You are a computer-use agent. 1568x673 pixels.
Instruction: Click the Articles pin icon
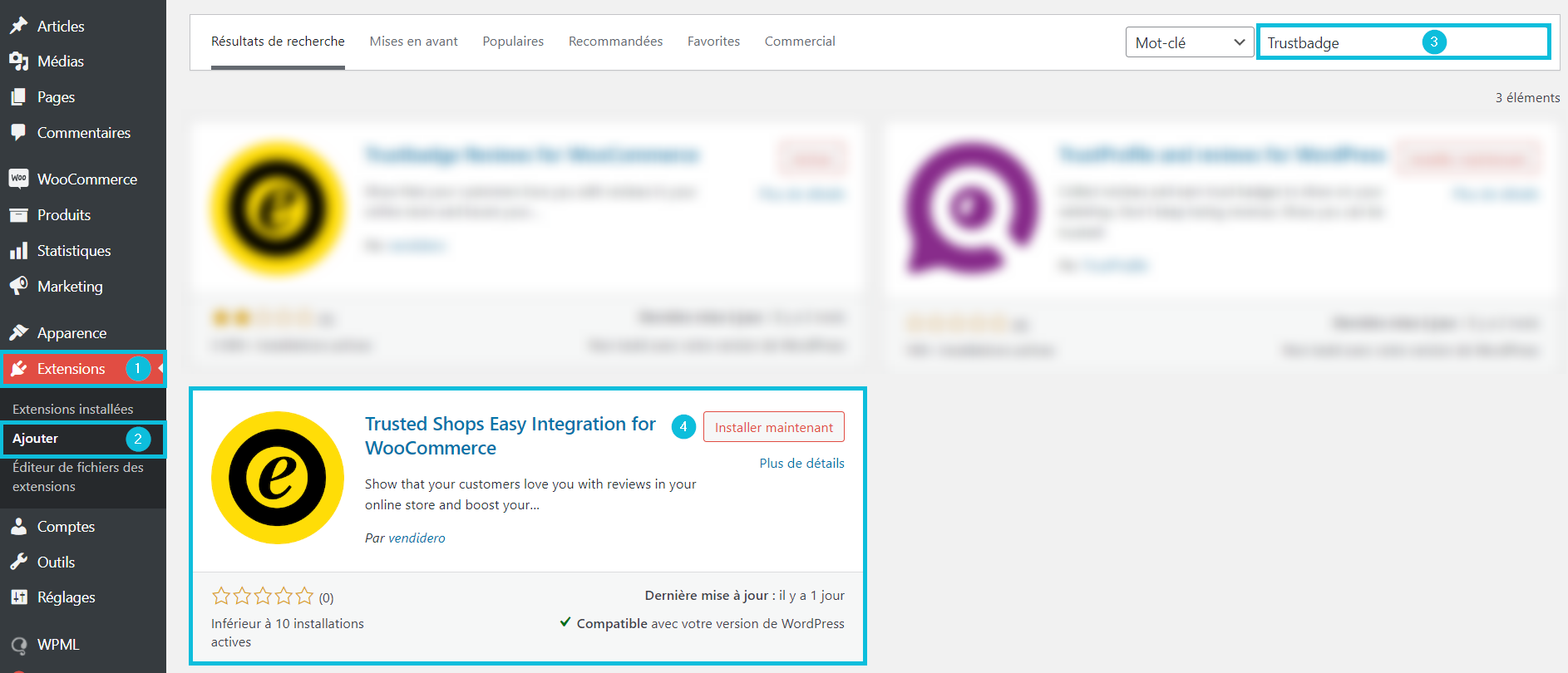tap(18, 26)
